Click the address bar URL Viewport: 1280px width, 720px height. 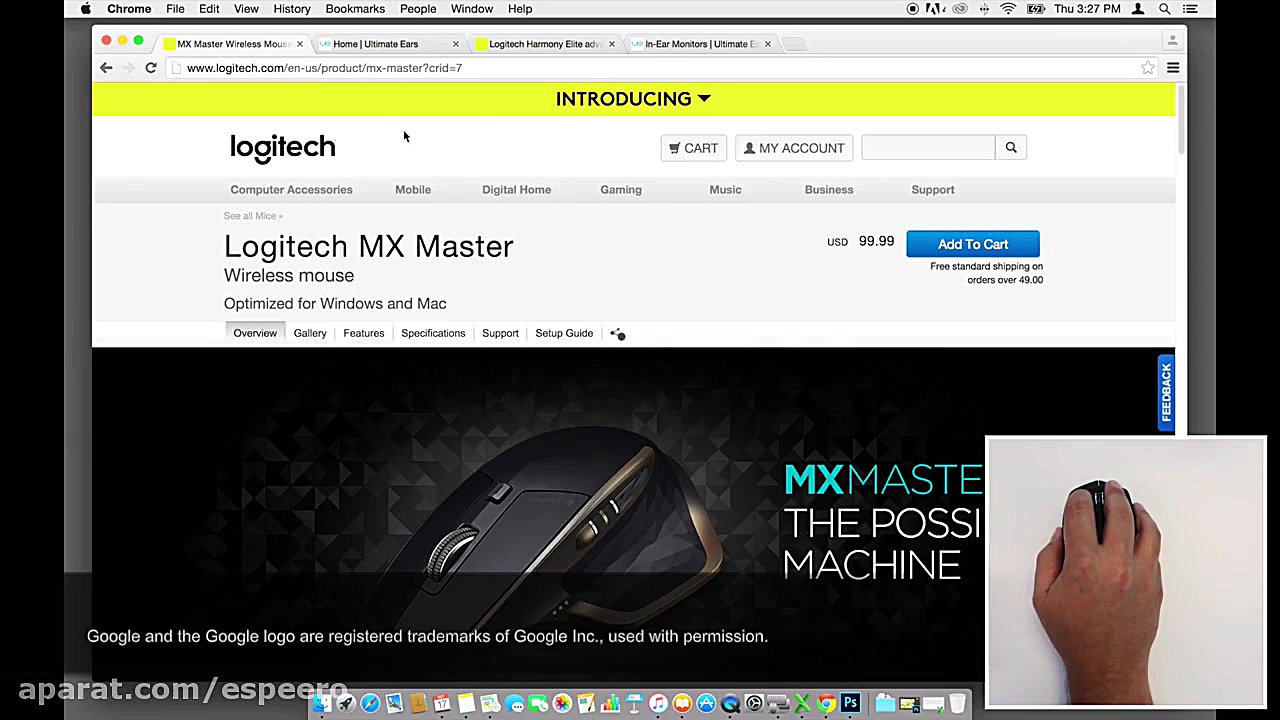click(324, 68)
